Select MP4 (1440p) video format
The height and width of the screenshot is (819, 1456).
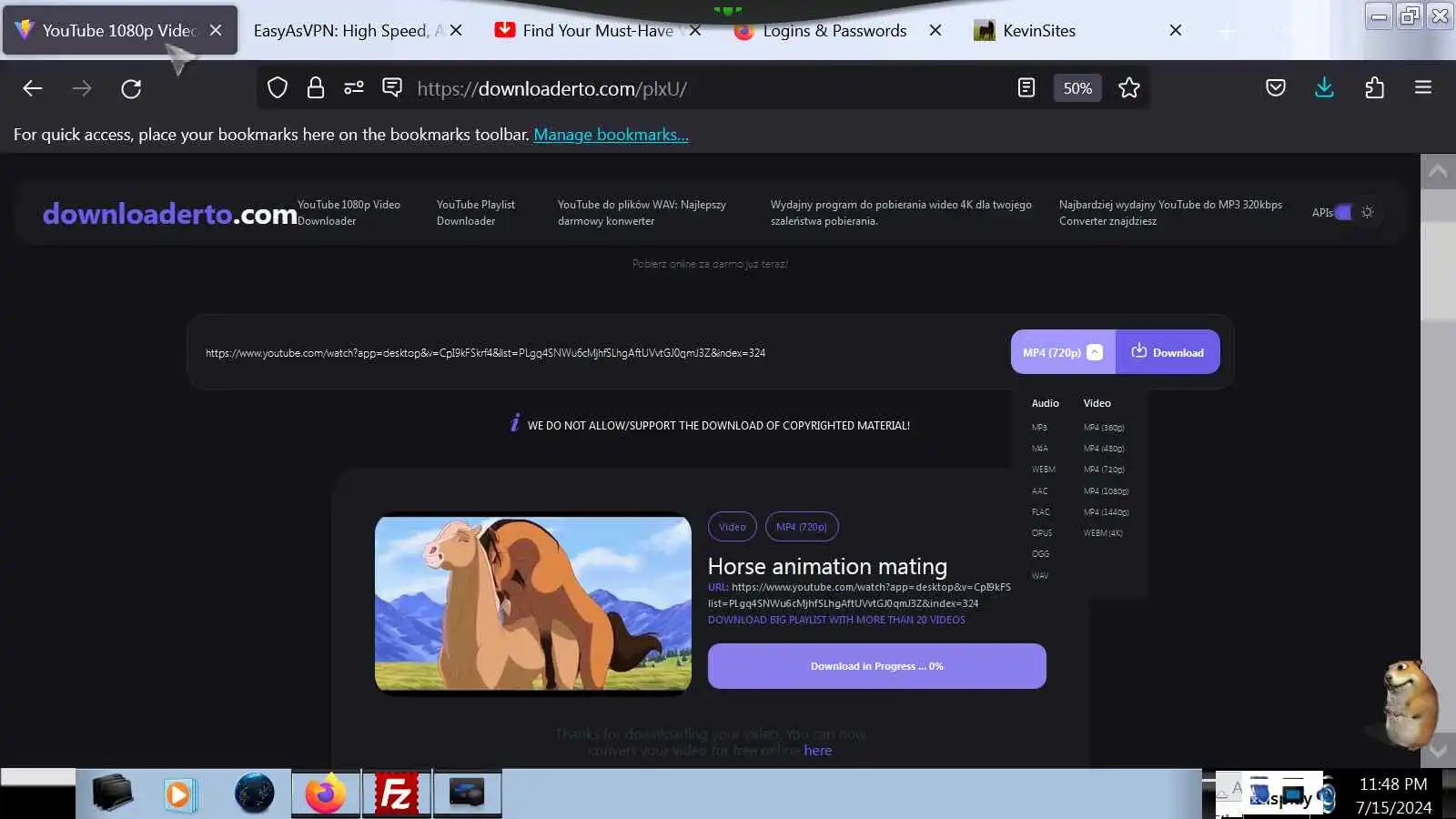tap(1107, 512)
